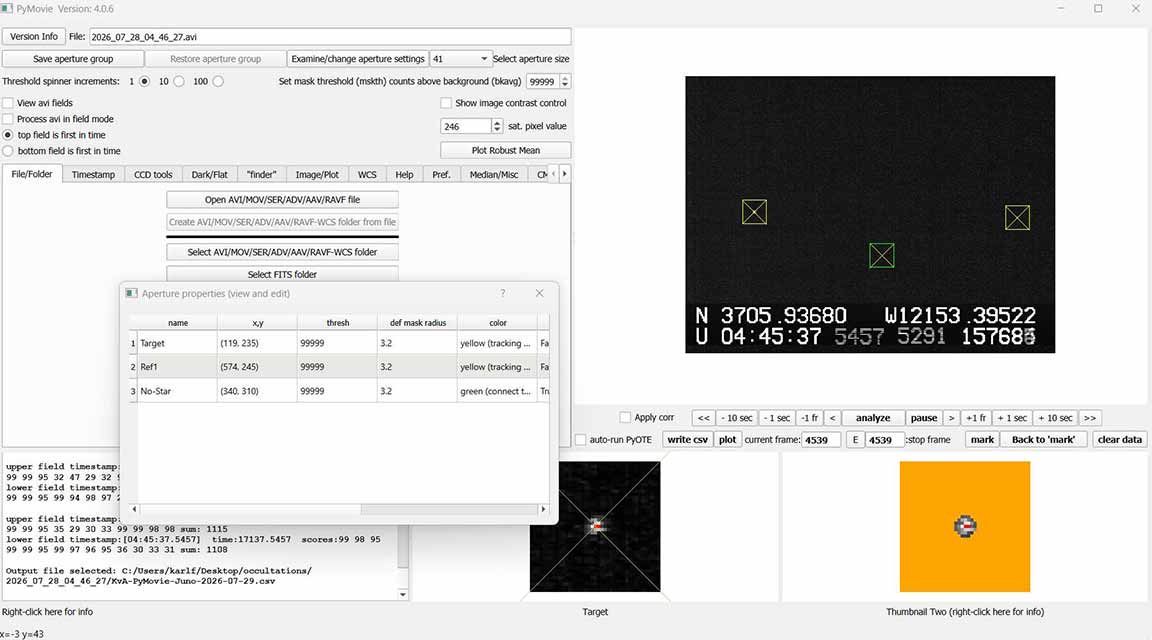1152x640 pixels.
Task: Click the orange Thumbnail Two image
Action: pos(965,526)
